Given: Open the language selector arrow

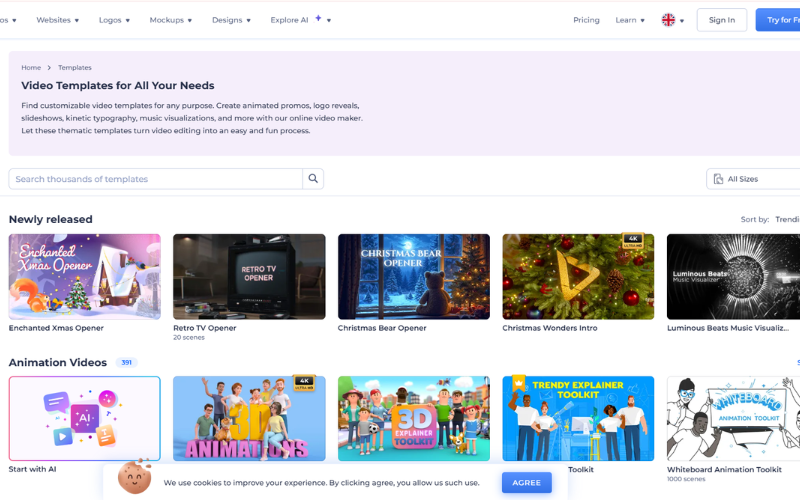Looking at the screenshot, I should click(682, 21).
